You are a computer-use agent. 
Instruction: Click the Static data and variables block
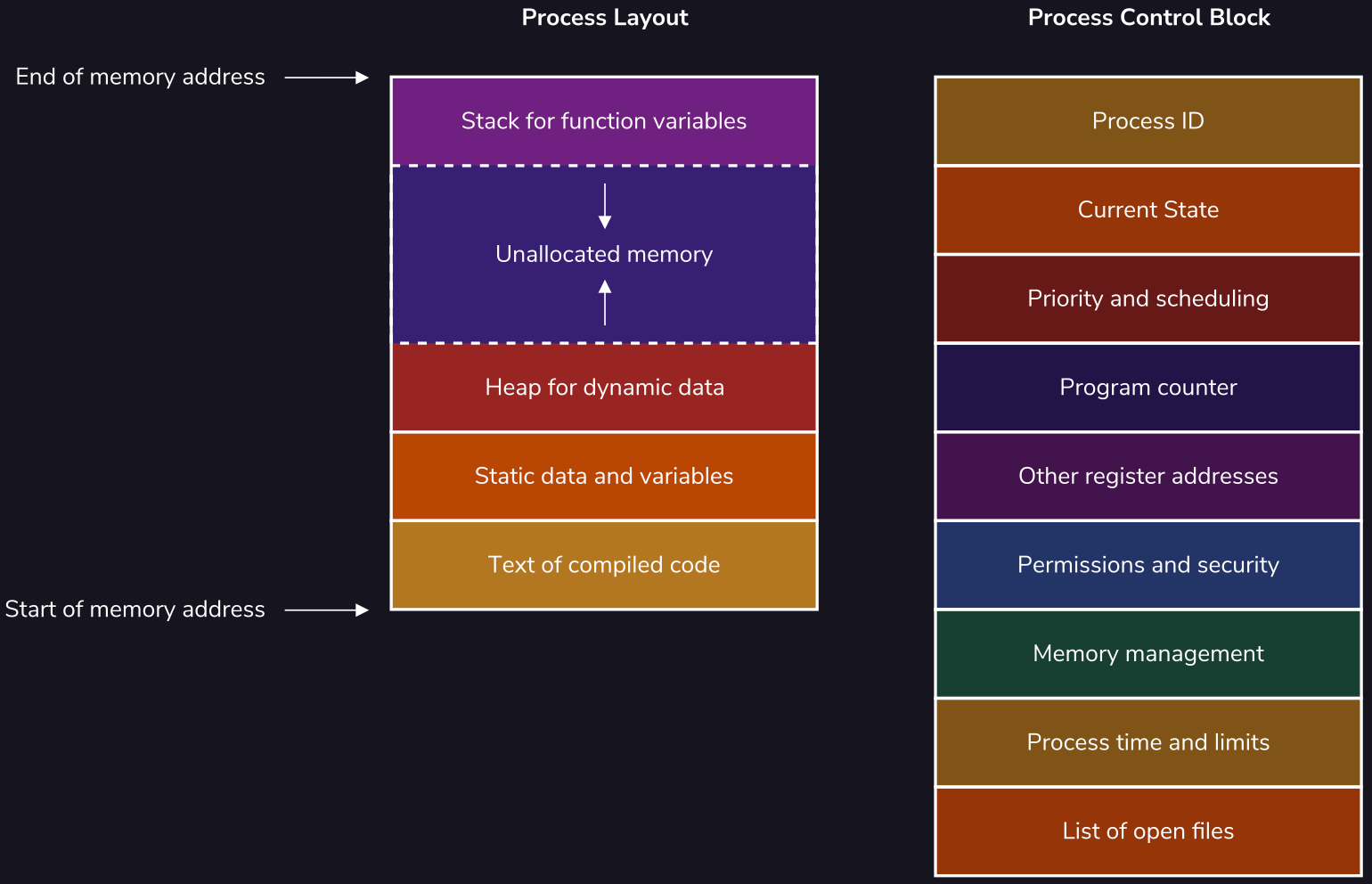click(604, 476)
